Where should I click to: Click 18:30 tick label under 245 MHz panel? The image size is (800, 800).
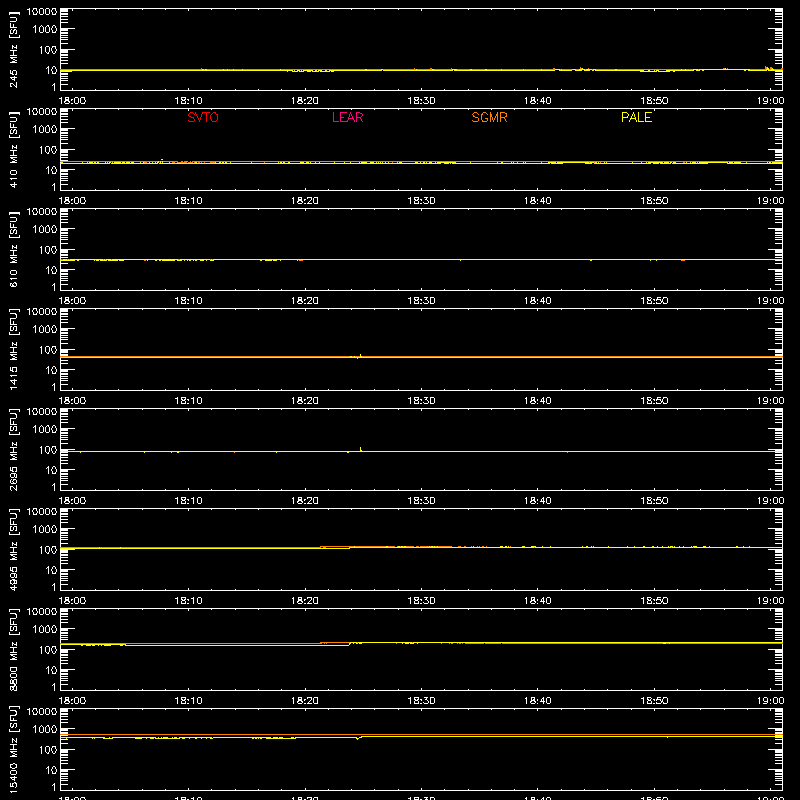tap(421, 101)
